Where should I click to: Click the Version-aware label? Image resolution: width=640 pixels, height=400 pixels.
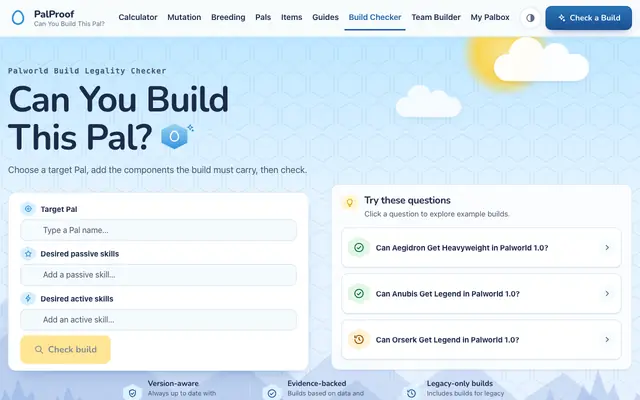173,383
